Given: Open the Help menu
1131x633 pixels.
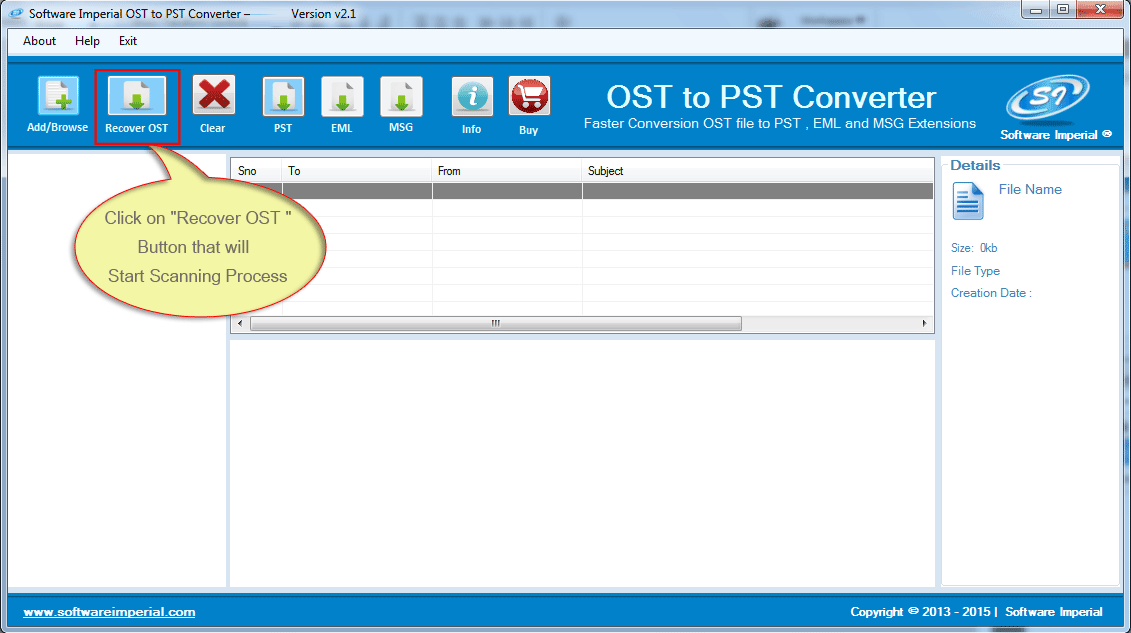Looking at the screenshot, I should pos(87,41).
